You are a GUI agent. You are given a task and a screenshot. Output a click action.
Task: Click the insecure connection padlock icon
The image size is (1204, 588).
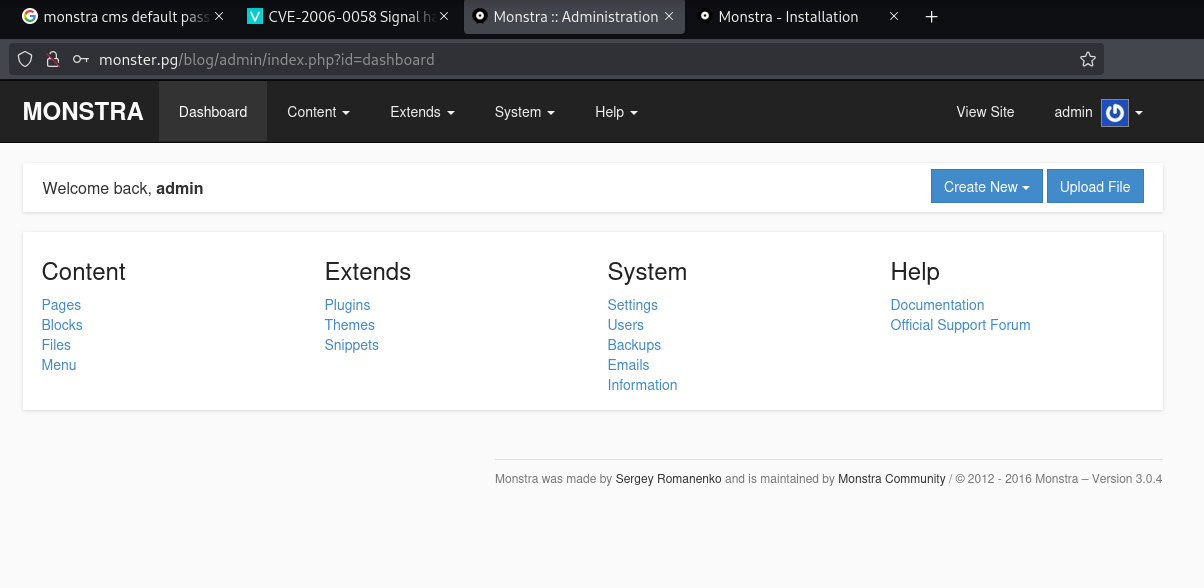(x=53, y=59)
